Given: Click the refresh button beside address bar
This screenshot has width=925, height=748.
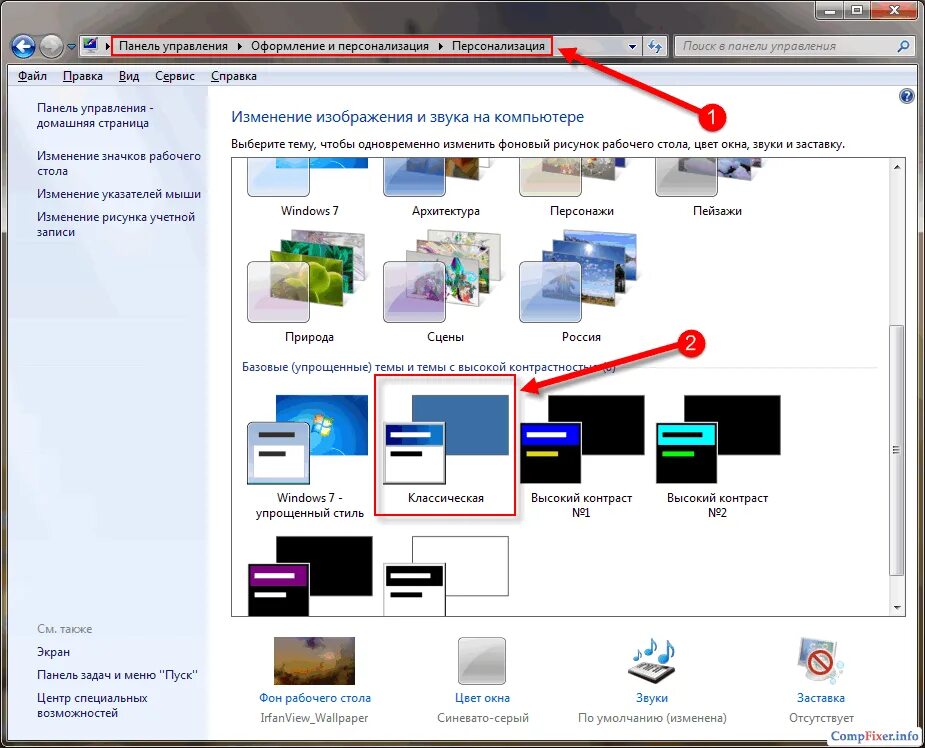Looking at the screenshot, I should click(655, 46).
